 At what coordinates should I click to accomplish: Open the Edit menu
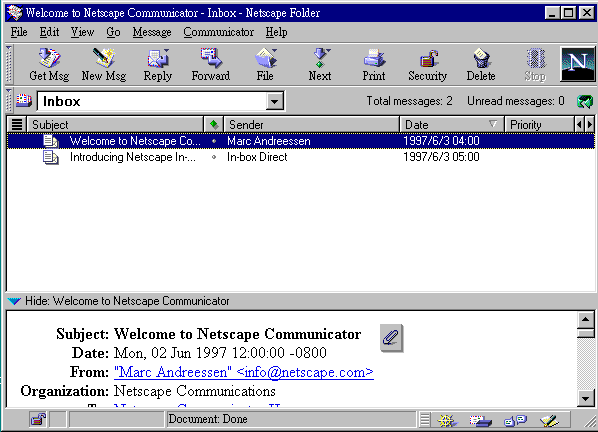[x=49, y=32]
